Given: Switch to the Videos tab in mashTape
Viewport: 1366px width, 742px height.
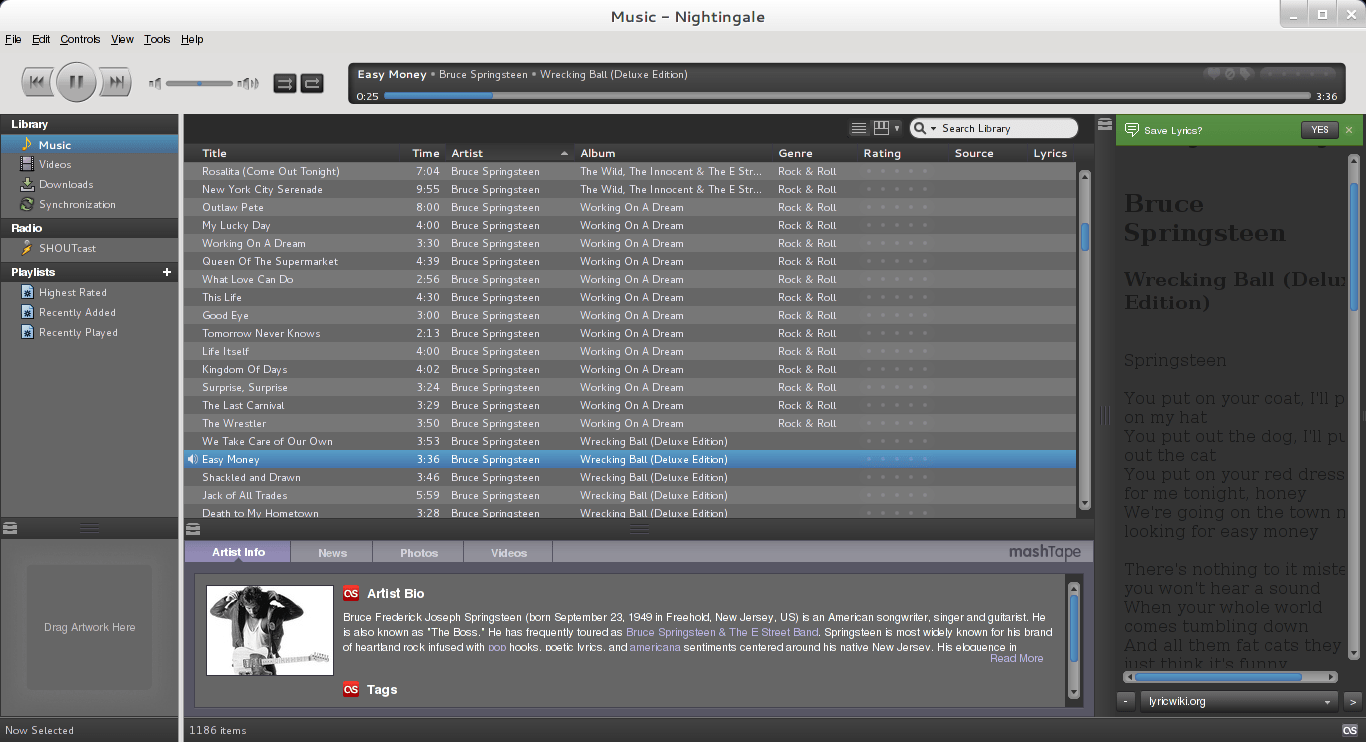Looking at the screenshot, I should tap(509, 552).
